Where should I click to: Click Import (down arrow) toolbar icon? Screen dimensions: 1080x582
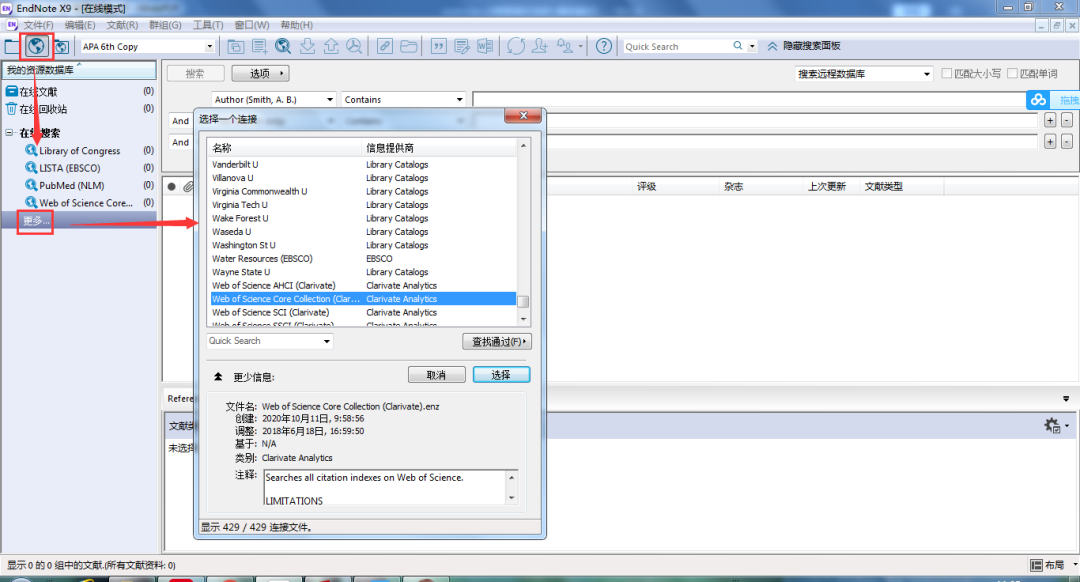307,46
